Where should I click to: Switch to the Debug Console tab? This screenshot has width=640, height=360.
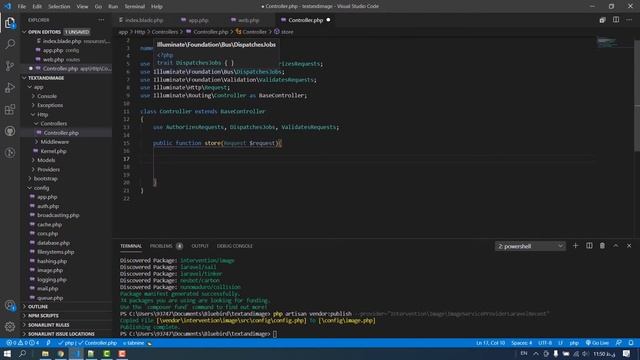point(235,246)
